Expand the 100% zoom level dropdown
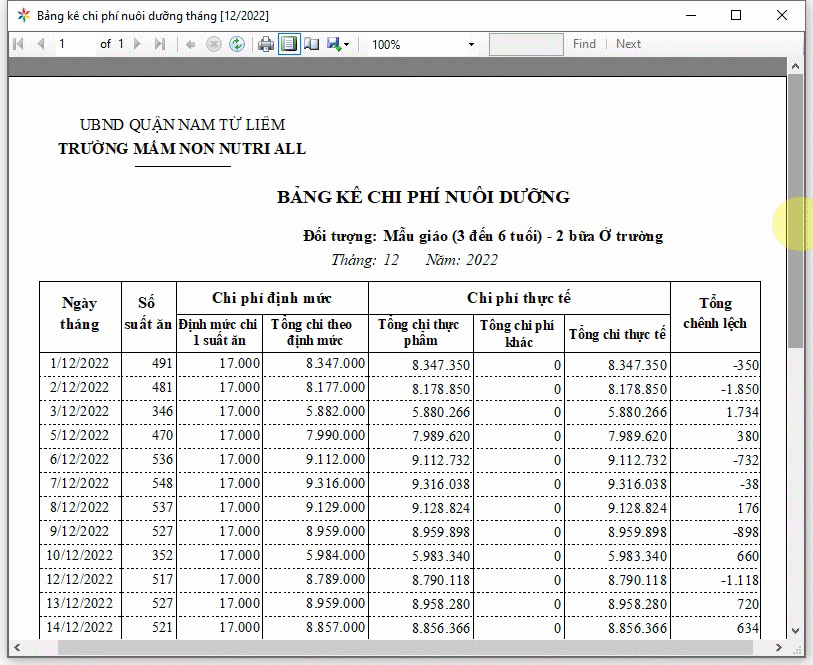The image size is (813, 665). (471, 45)
